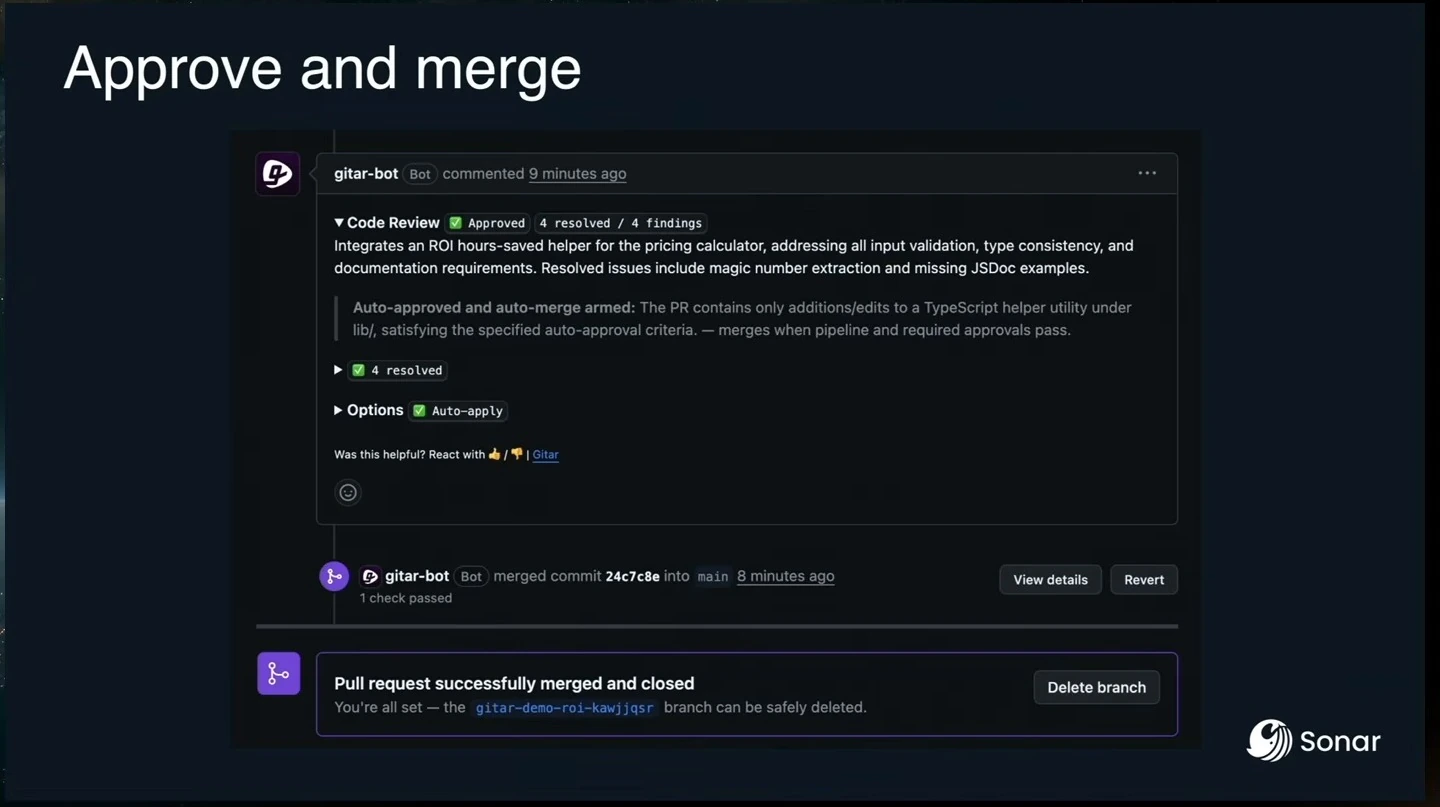This screenshot has height=807, width=1440.
Task: Click the purple merge icon beside closed message
Action: [x=279, y=674]
